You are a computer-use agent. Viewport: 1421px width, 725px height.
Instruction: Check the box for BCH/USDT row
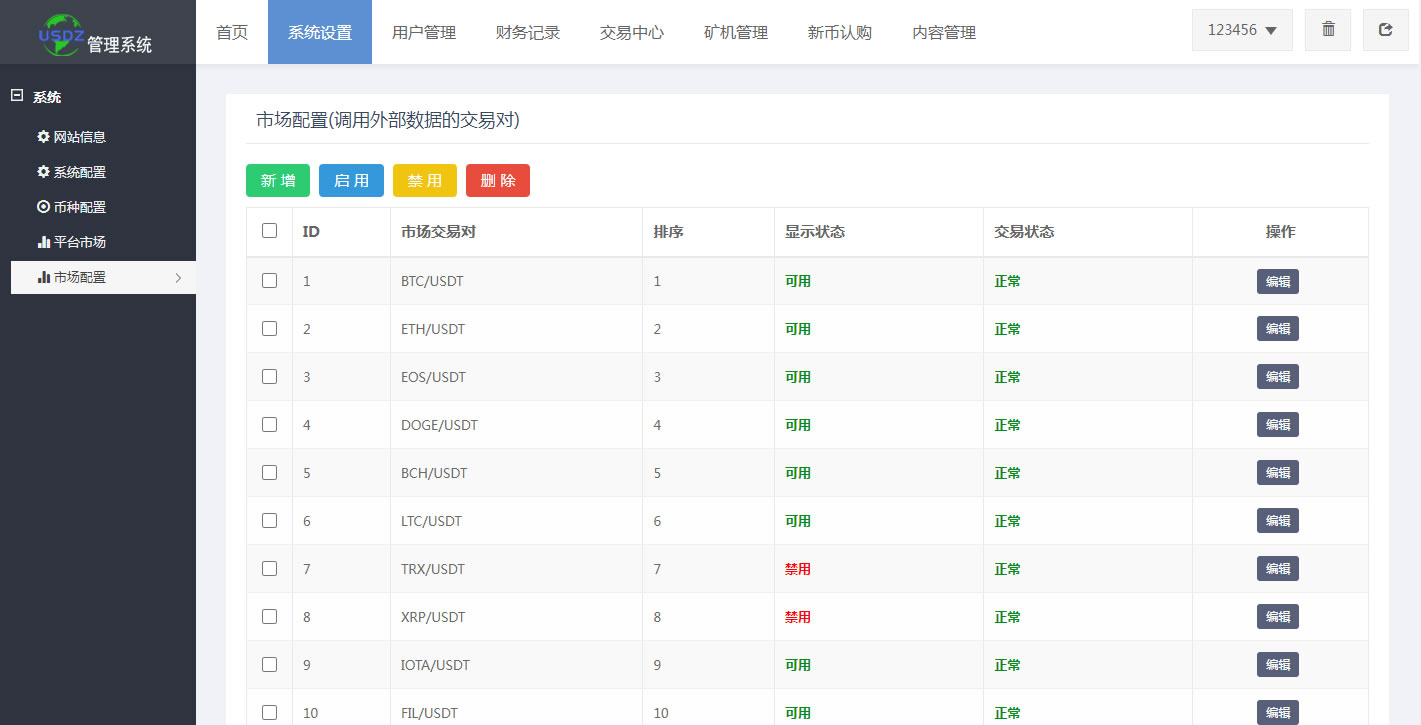coord(269,473)
